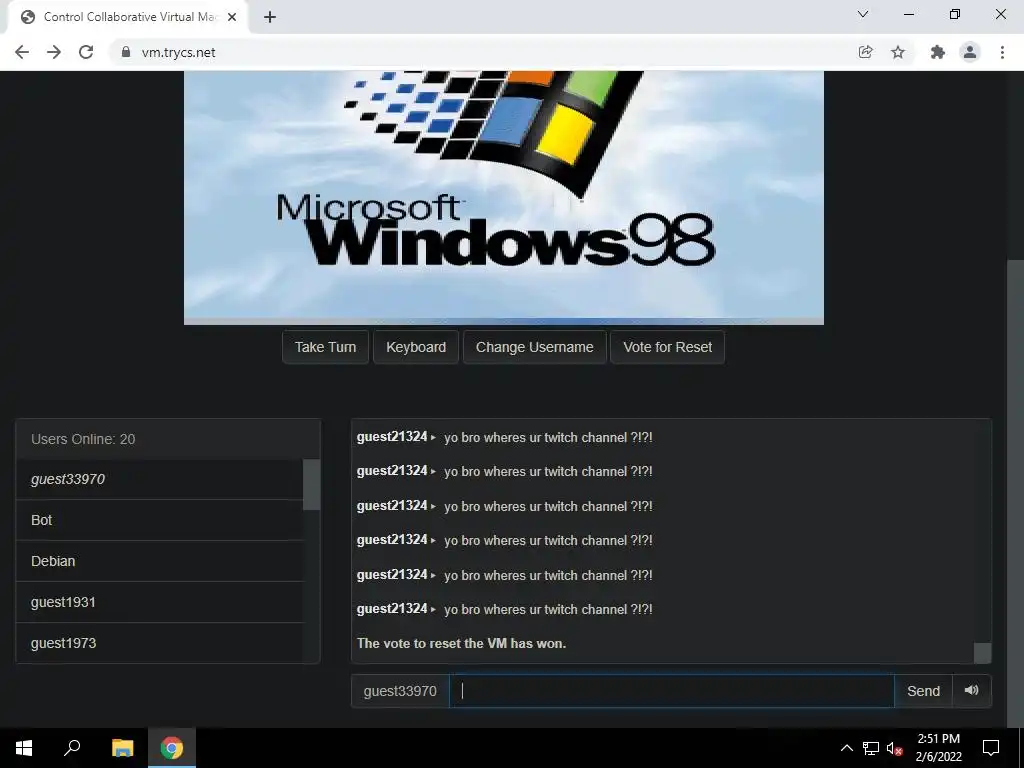Open the clock showing 2:51 PM
This screenshot has height=768, width=1024.
pyautogui.click(x=938, y=748)
